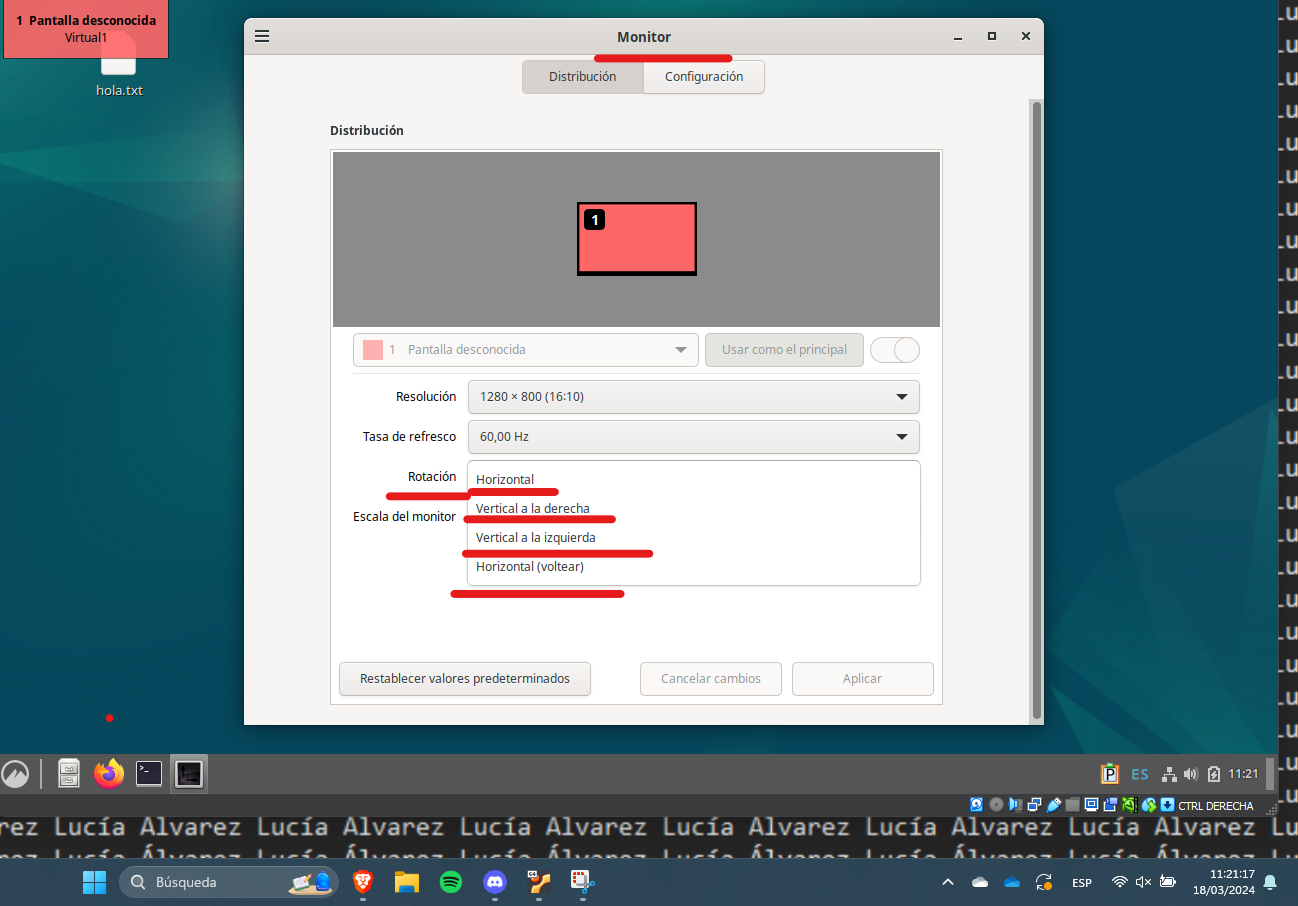Pick Vertical a la izquierda rotation
Image resolution: width=1298 pixels, height=906 pixels.
pos(536,537)
